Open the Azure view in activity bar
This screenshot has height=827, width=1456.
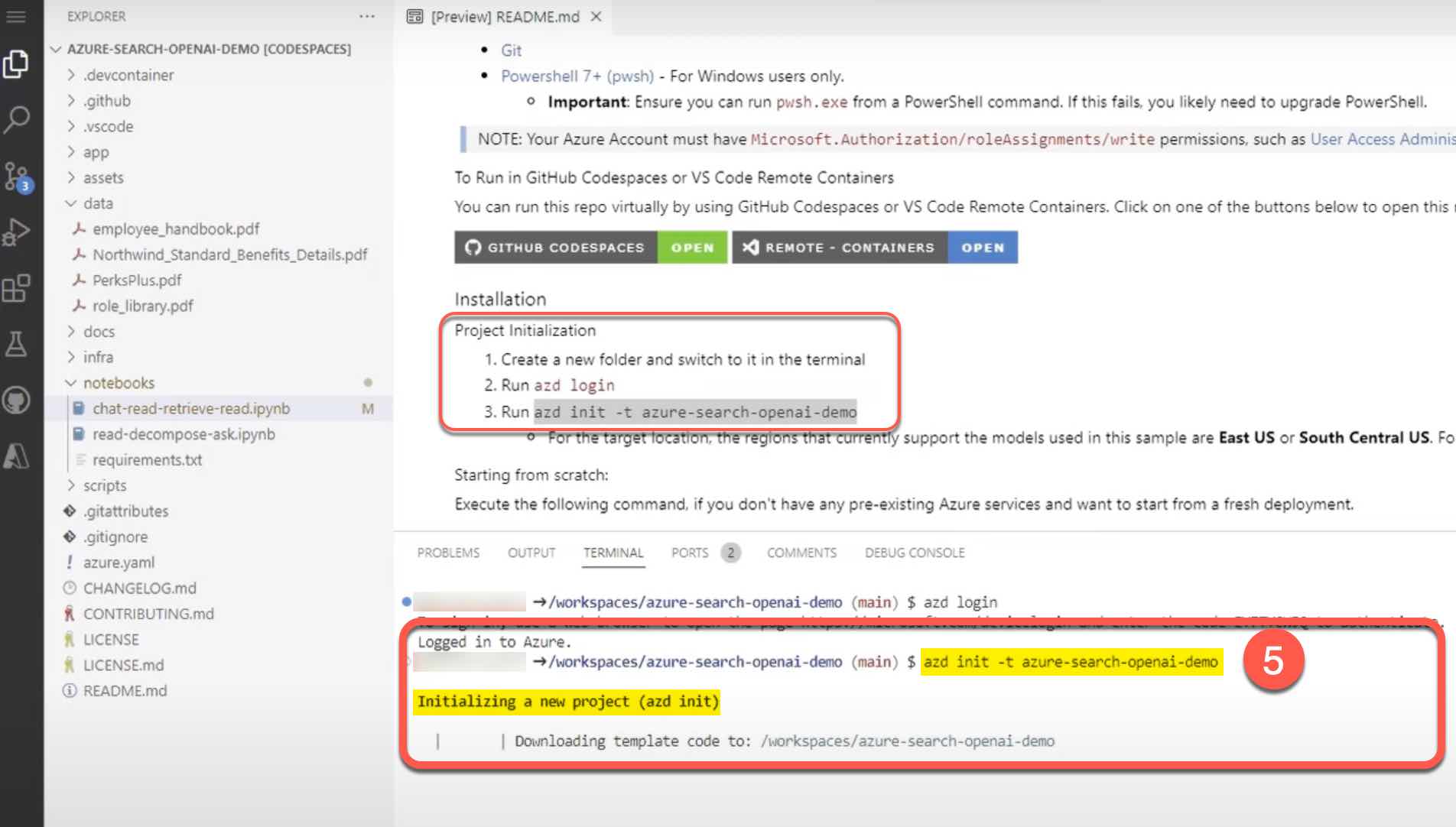point(16,456)
